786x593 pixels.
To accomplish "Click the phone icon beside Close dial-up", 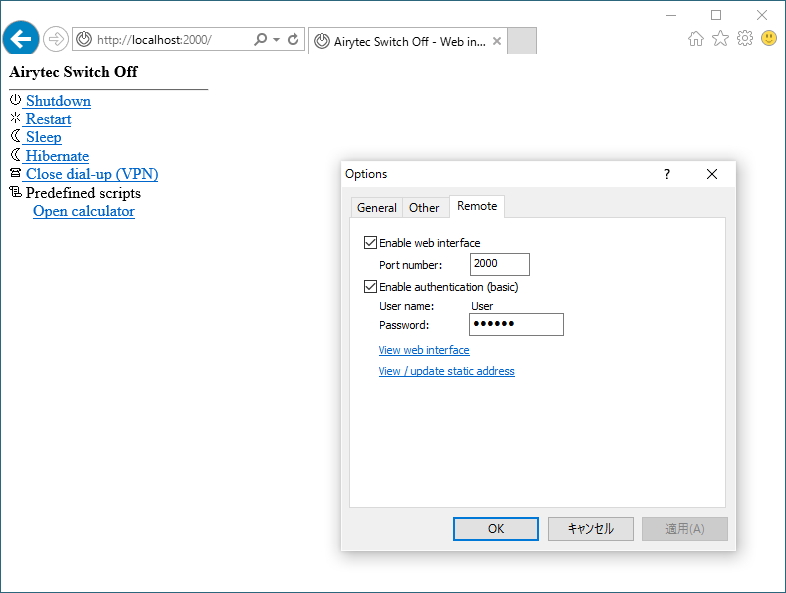I will click(16, 173).
